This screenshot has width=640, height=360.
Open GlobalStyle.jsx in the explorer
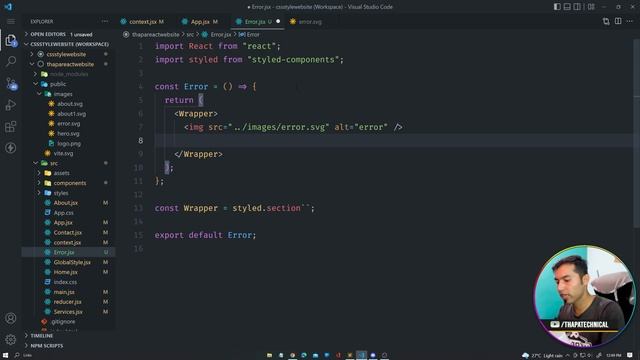coord(72,262)
